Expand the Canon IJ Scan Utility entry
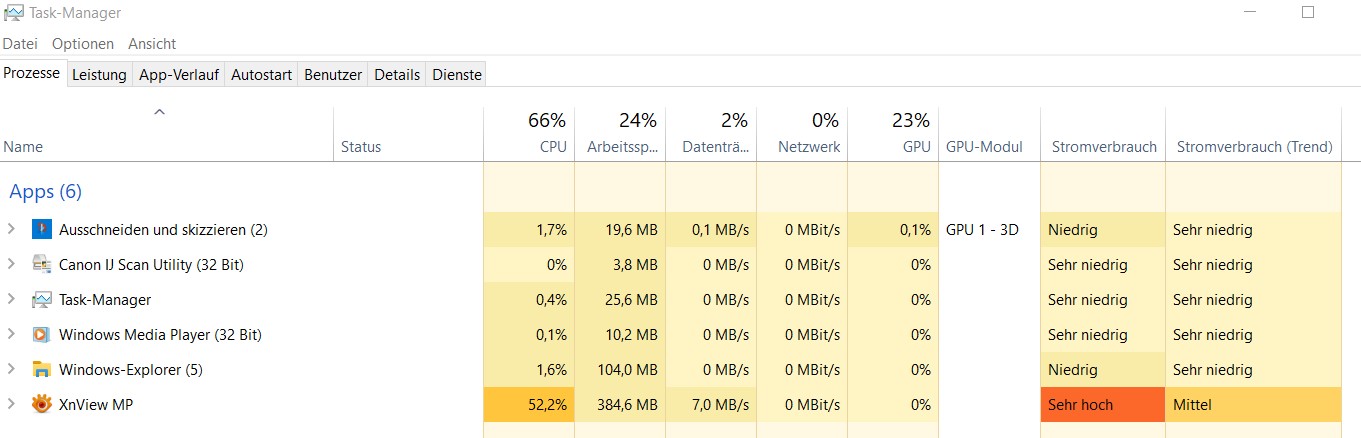 (11, 265)
